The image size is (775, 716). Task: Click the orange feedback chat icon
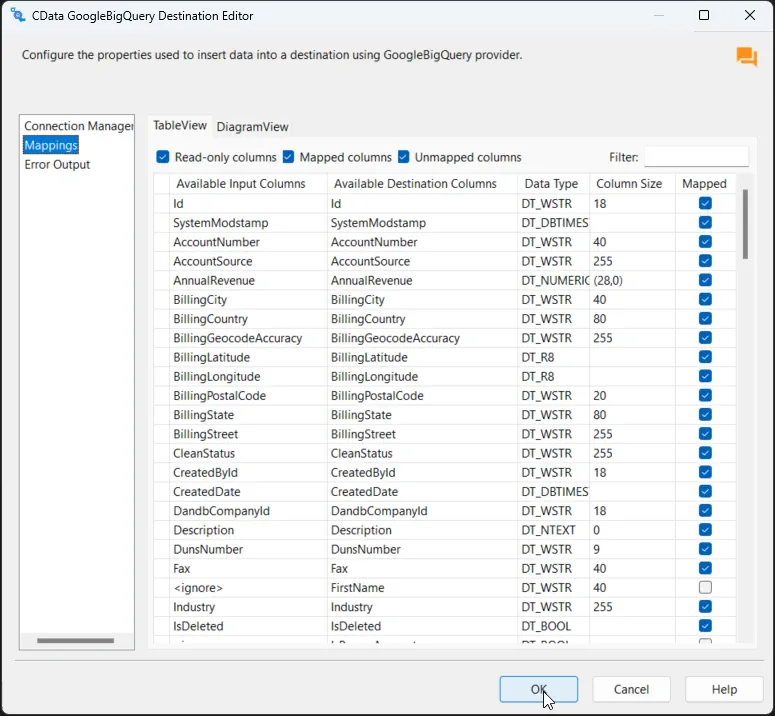tap(746, 57)
